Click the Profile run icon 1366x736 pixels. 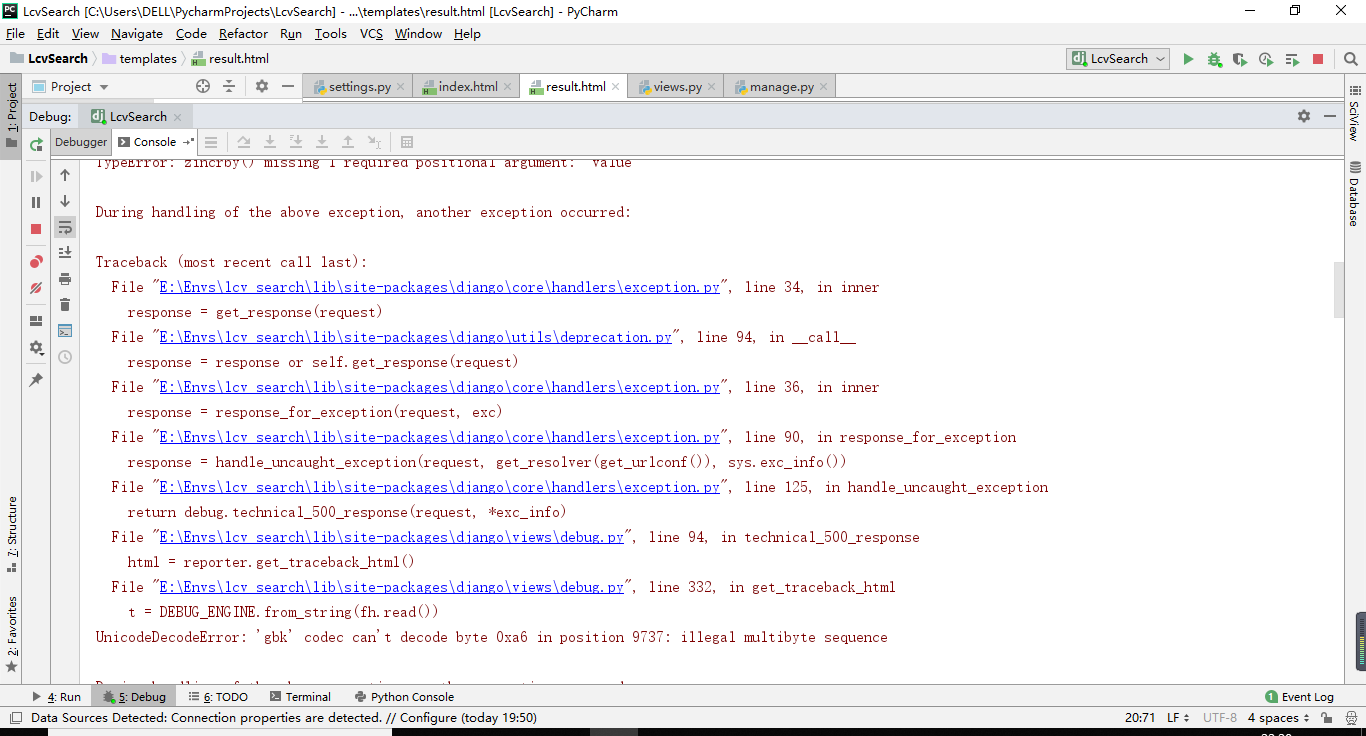[1266, 59]
